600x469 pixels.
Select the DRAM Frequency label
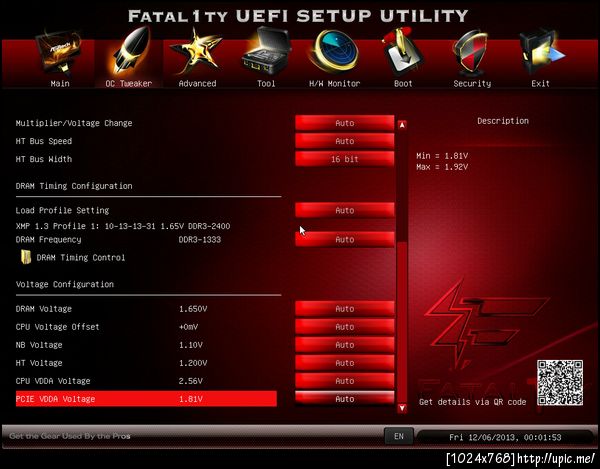coord(49,239)
